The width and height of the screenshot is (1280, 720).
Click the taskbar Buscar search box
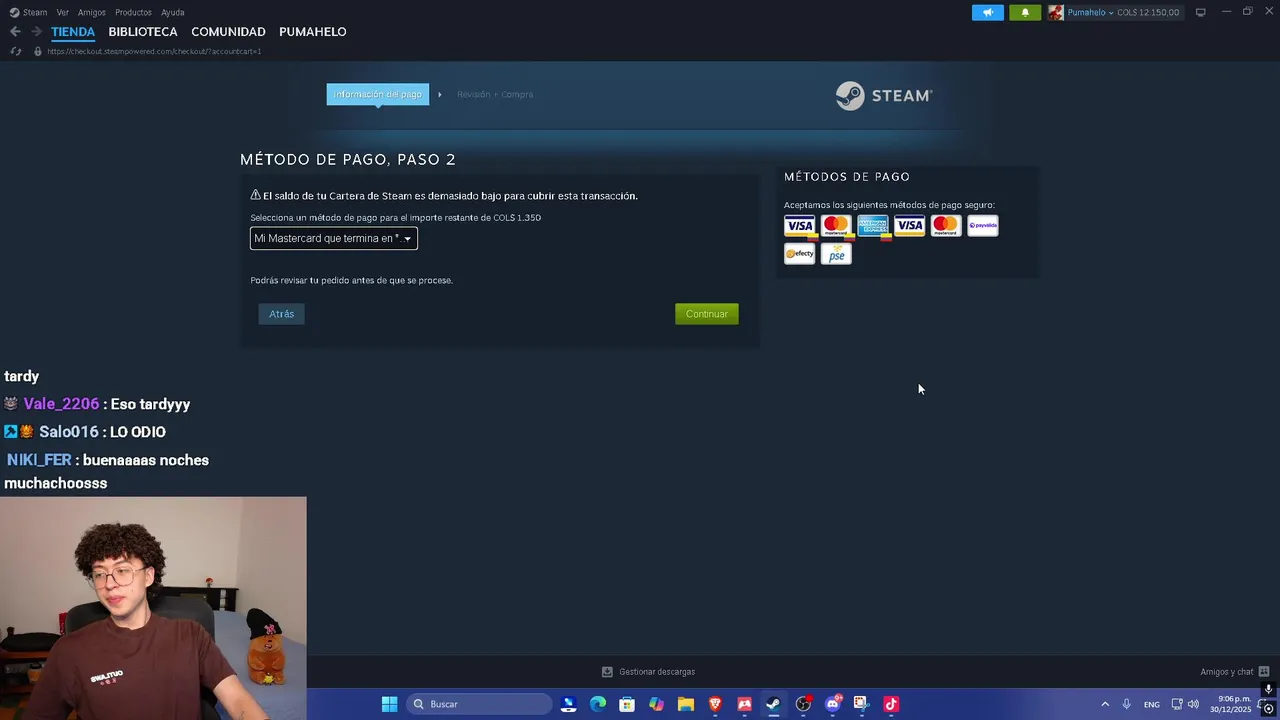(479, 704)
